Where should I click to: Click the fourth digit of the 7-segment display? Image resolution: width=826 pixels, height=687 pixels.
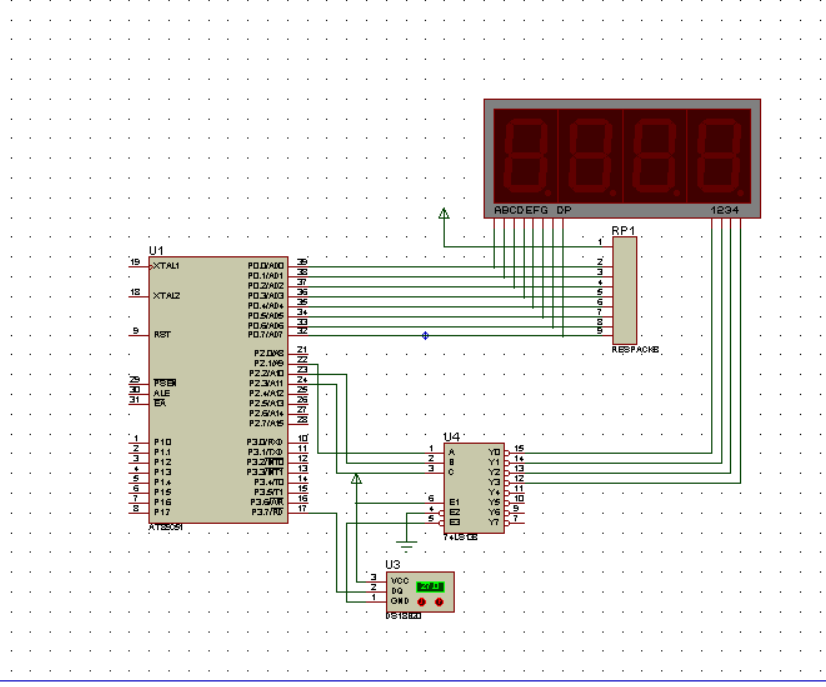(x=719, y=156)
